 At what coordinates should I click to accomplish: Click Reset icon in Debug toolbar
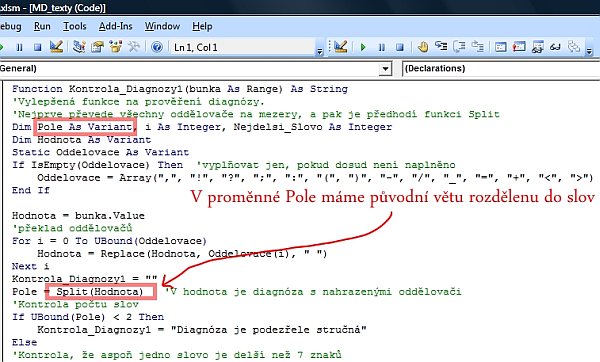pyautogui.click(x=400, y=47)
